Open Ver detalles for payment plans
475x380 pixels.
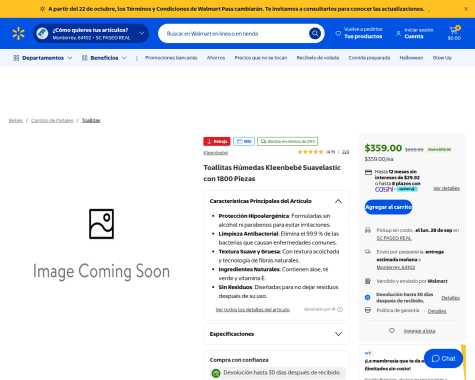446,189
